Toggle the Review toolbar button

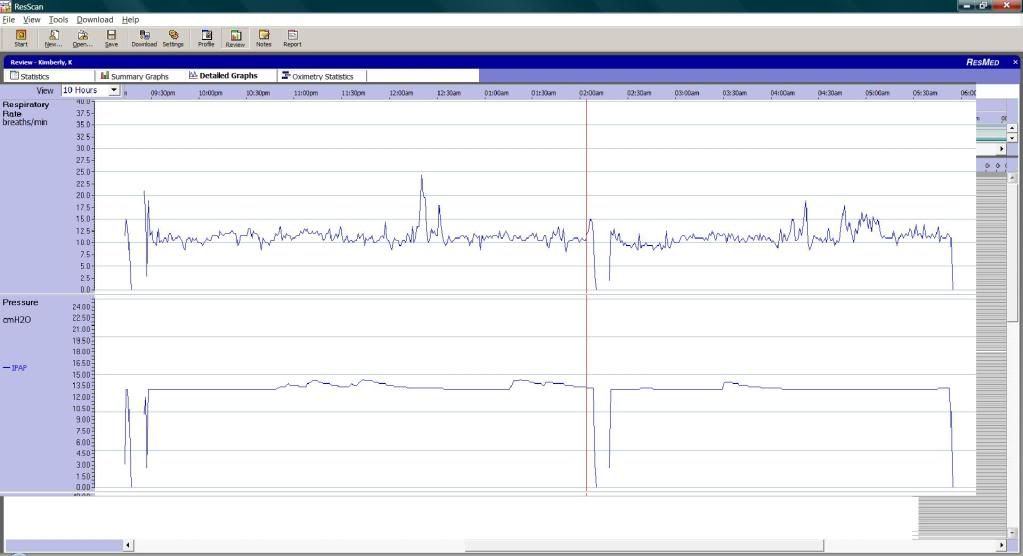235,38
